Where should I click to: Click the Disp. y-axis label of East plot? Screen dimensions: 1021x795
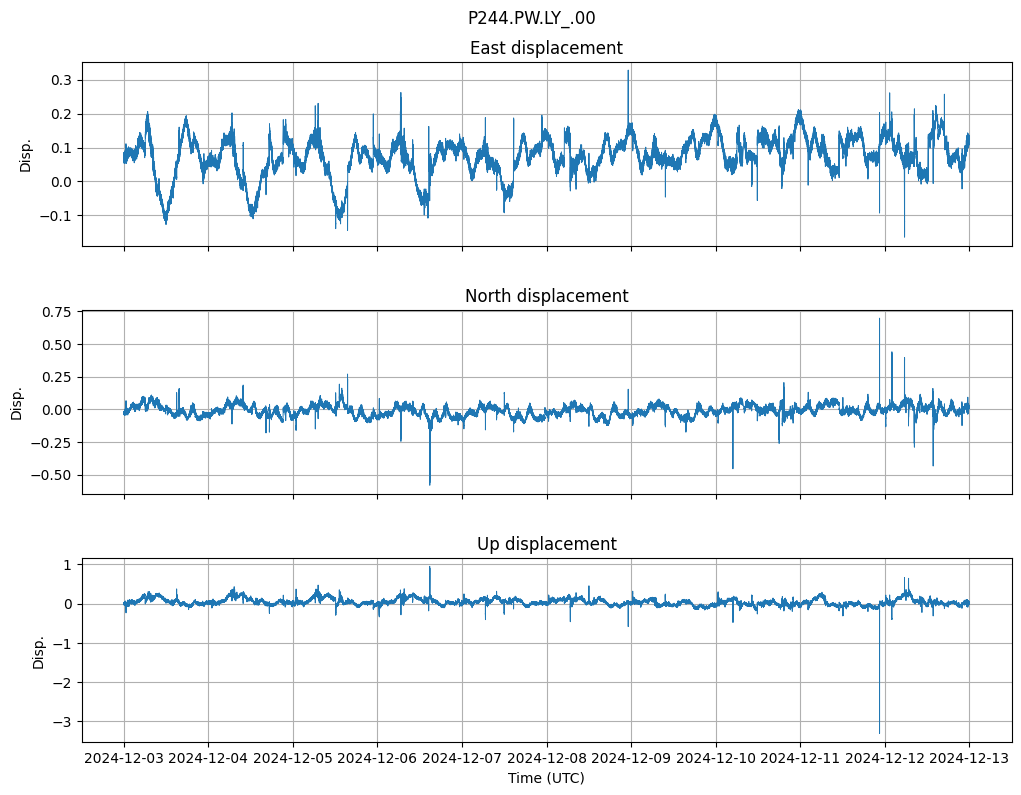26,155
